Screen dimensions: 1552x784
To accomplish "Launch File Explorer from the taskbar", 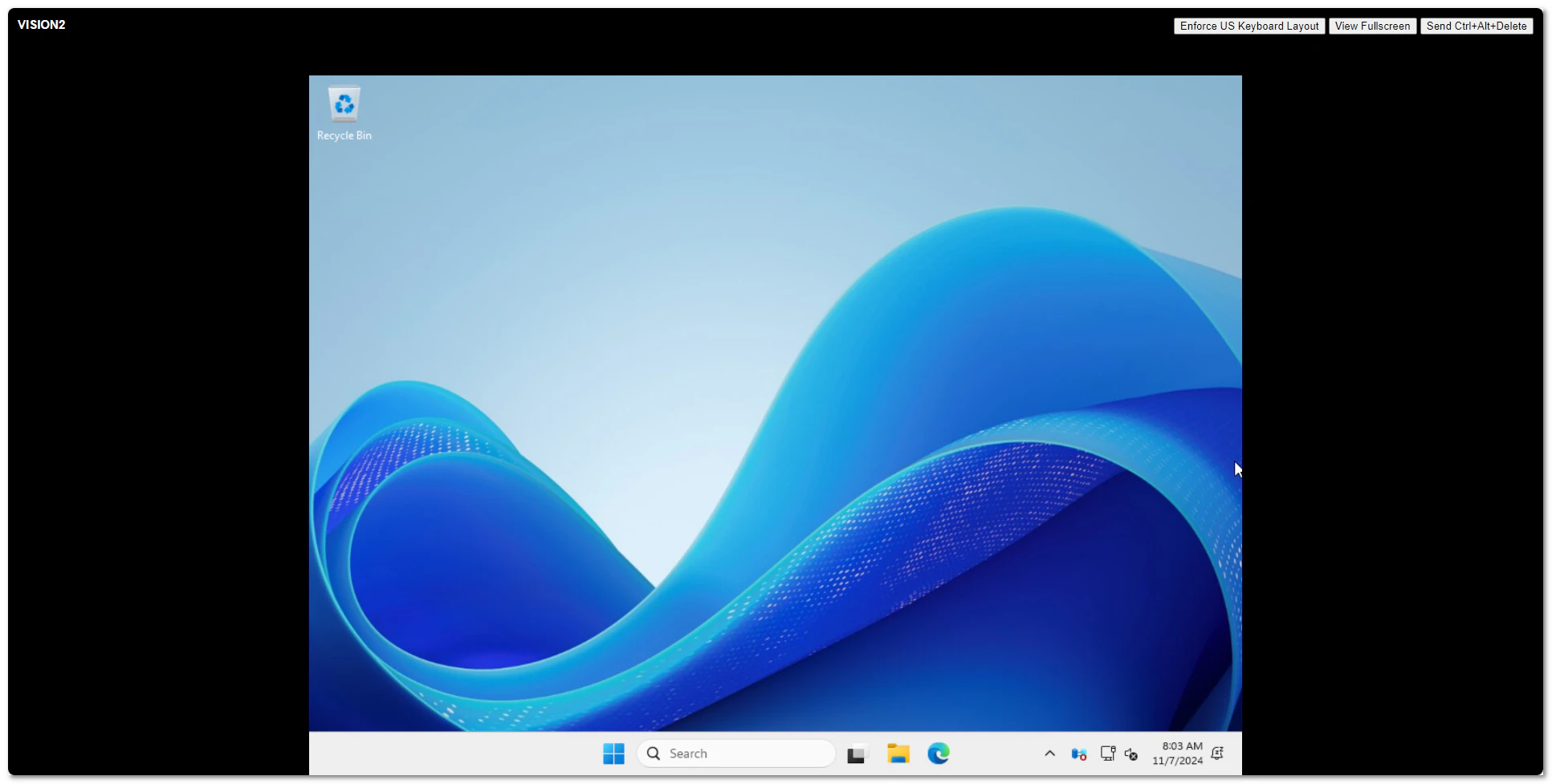I will [898, 754].
